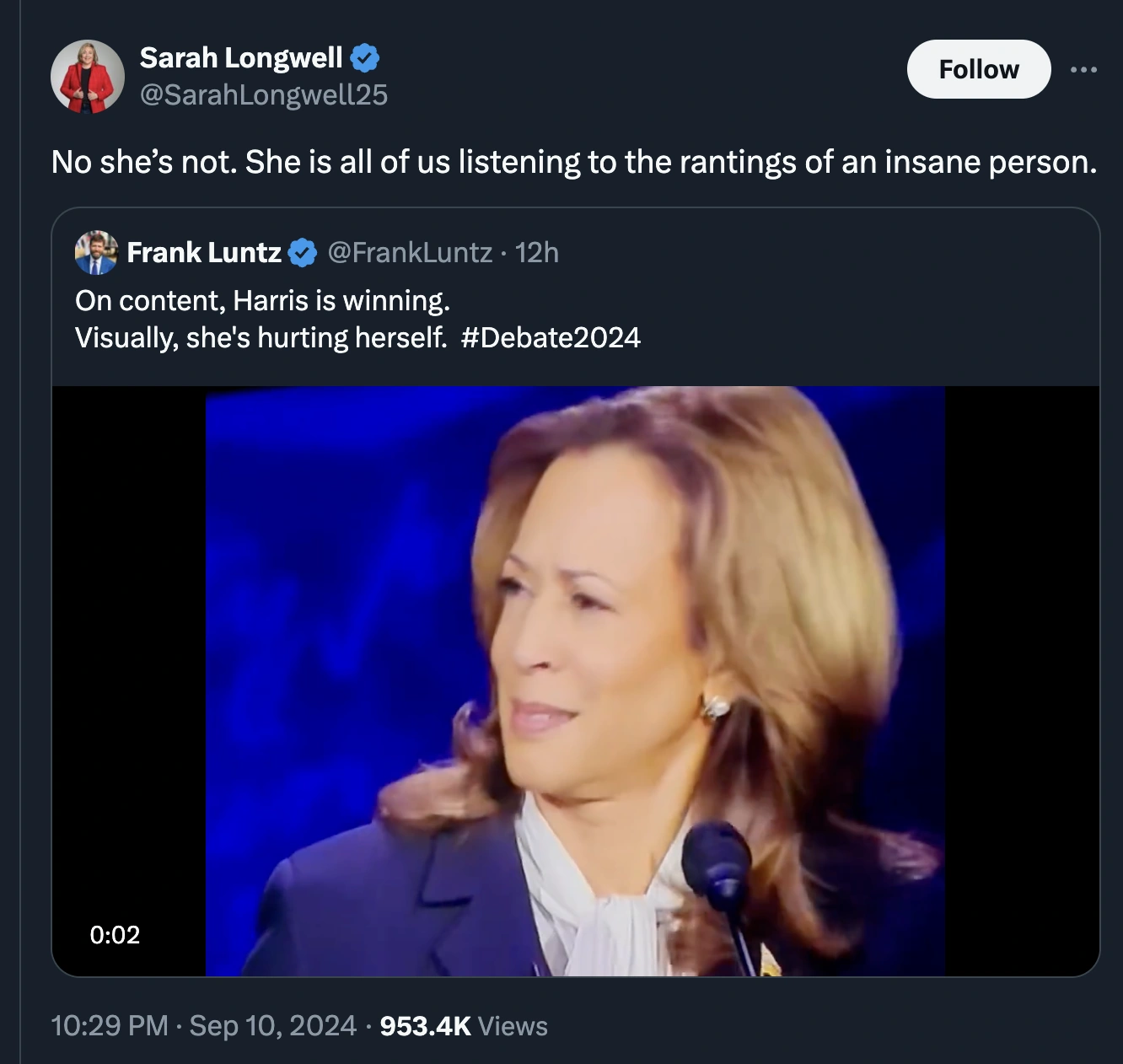
Task: Open the three-dot more options menu
Action: click(x=1083, y=69)
